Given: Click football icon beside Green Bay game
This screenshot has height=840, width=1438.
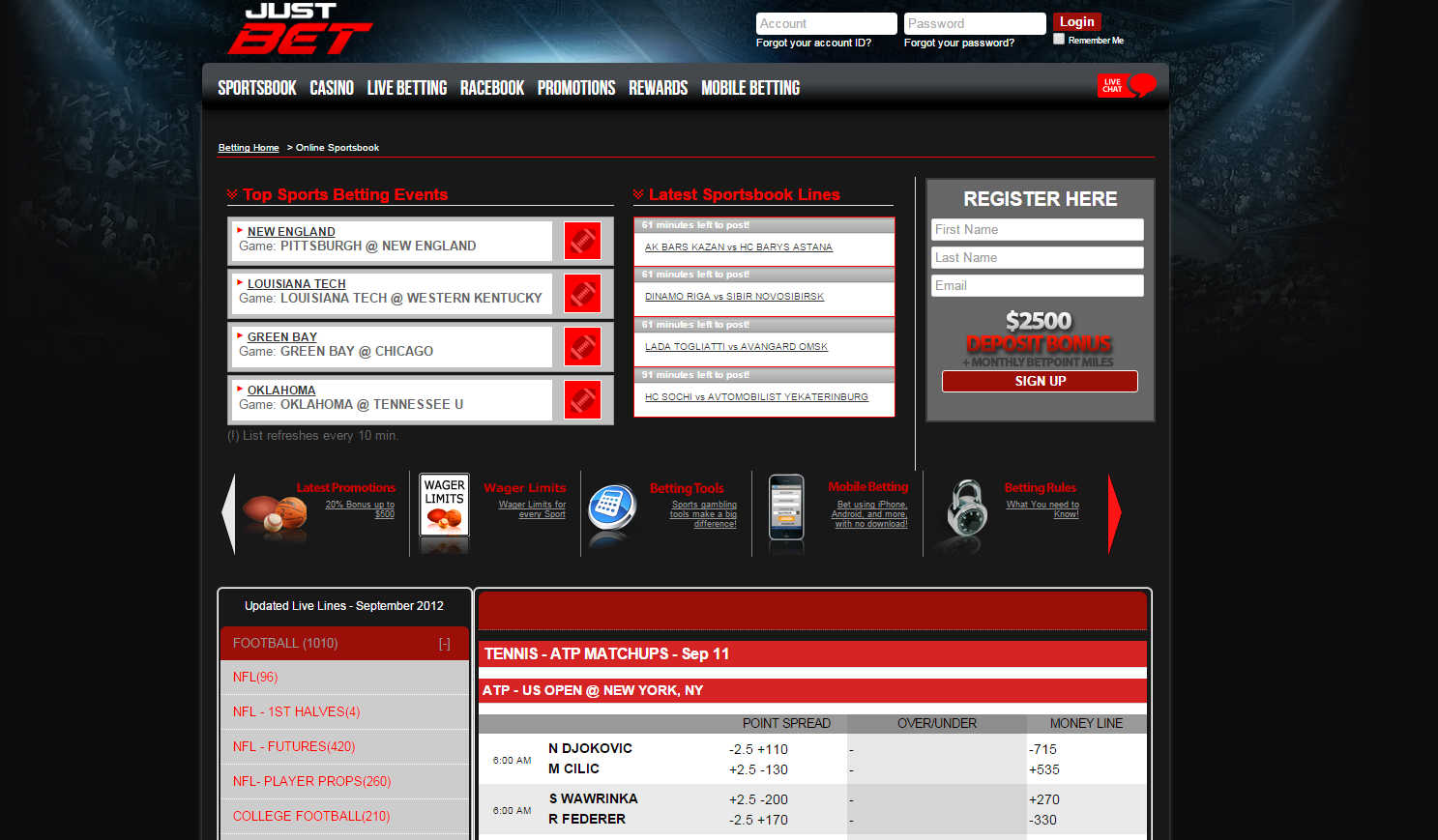Looking at the screenshot, I should point(582,346).
